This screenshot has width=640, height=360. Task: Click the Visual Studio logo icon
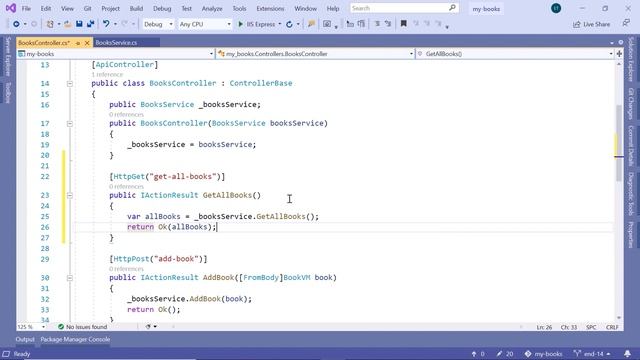click(11, 8)
